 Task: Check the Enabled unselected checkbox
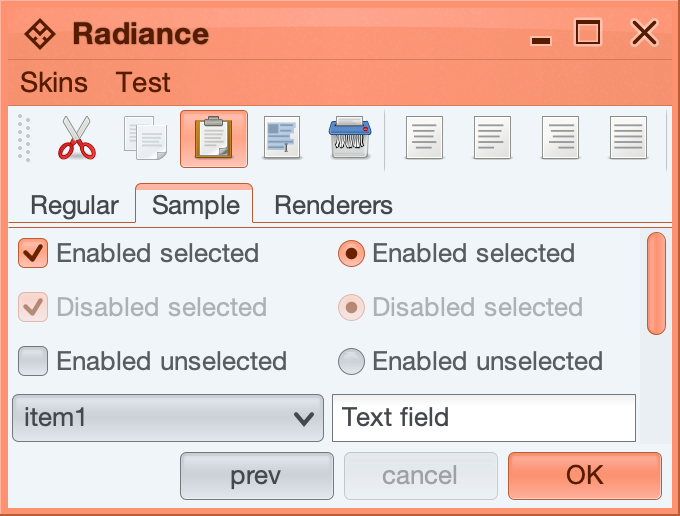pyautogui.click(x=33, y=361)
